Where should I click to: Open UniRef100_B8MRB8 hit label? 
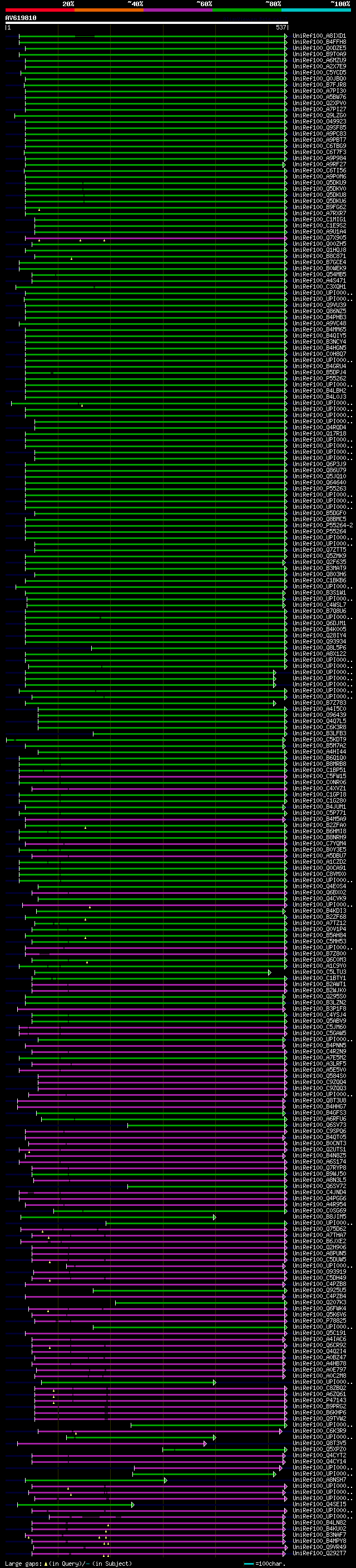click(319, 764)
